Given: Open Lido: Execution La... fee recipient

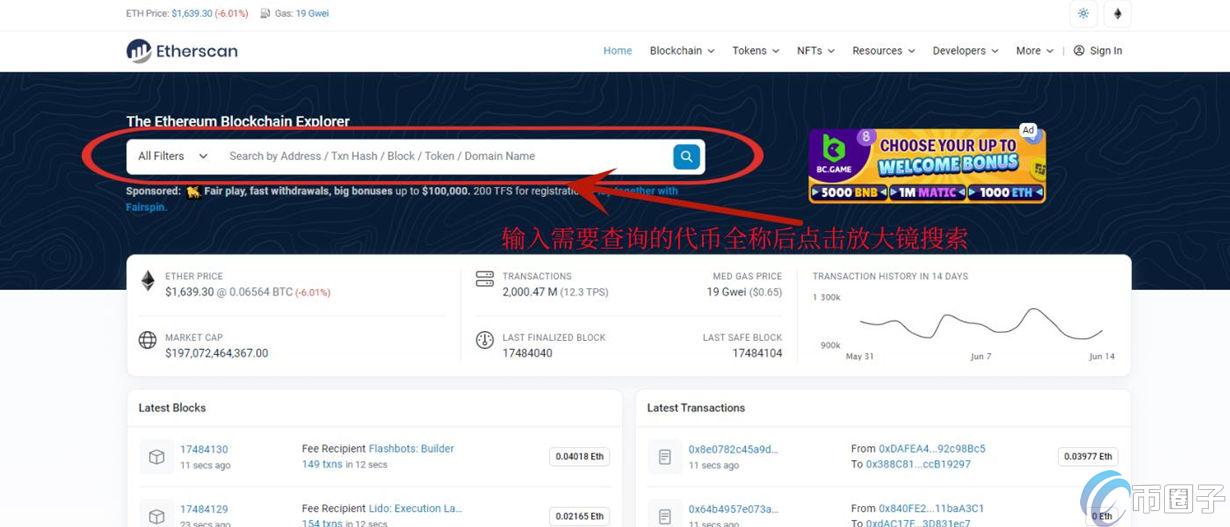Looking at the screenshot, I should click(x=415, y=509).
